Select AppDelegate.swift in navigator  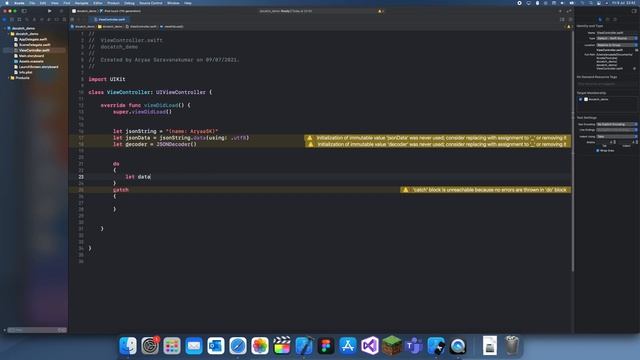(33, 39)
